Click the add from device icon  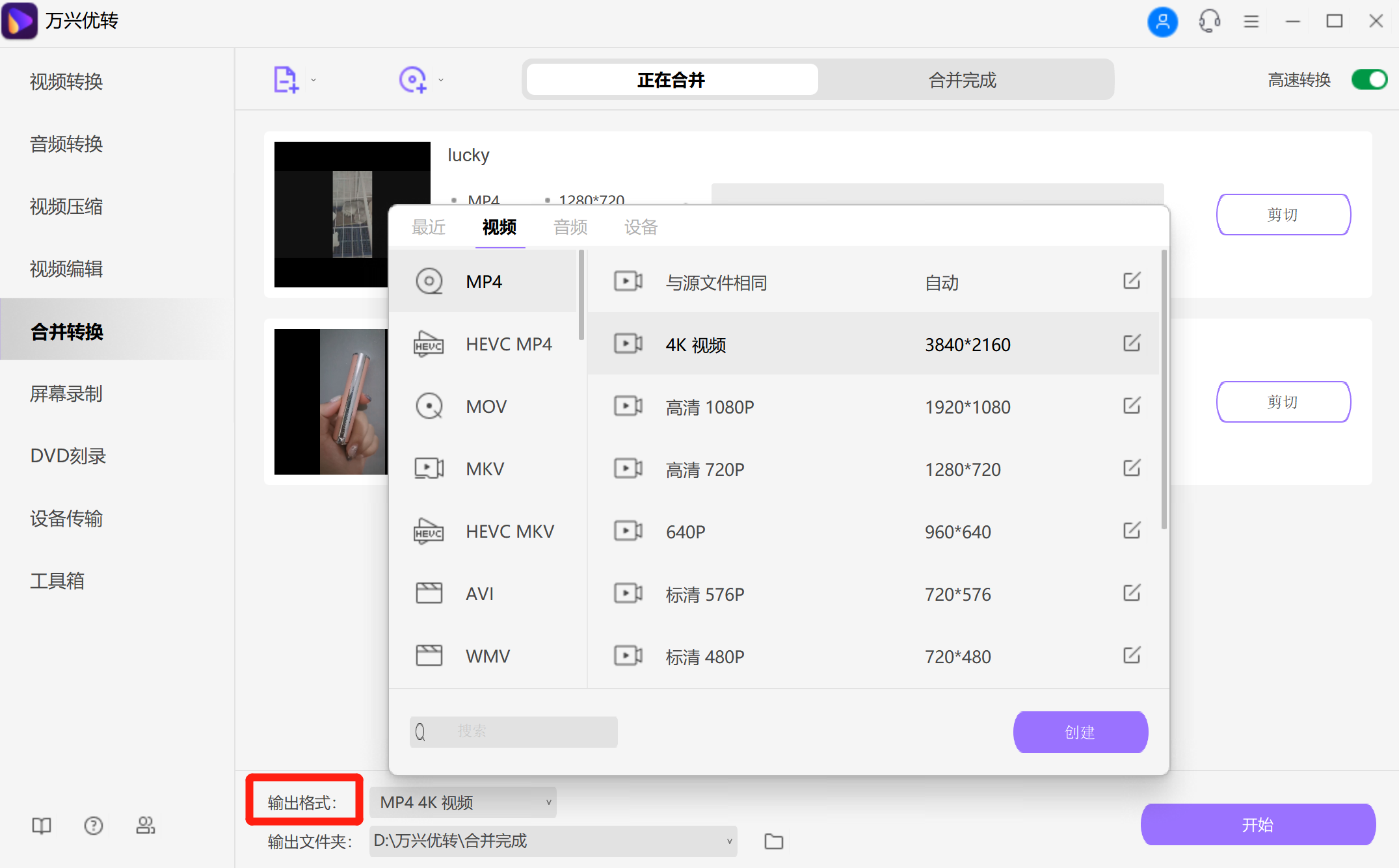(x=411, y=78)
